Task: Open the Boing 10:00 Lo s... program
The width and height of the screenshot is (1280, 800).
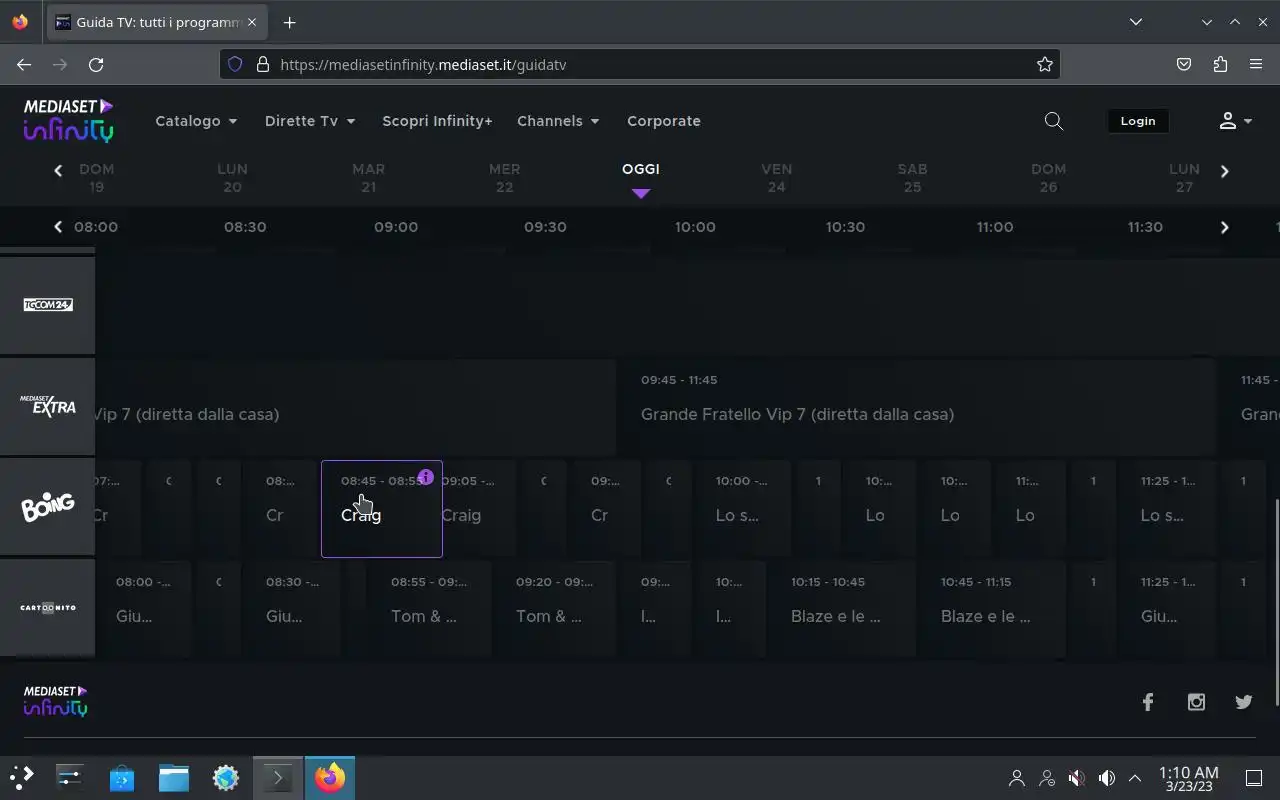Action: point(742,508)
